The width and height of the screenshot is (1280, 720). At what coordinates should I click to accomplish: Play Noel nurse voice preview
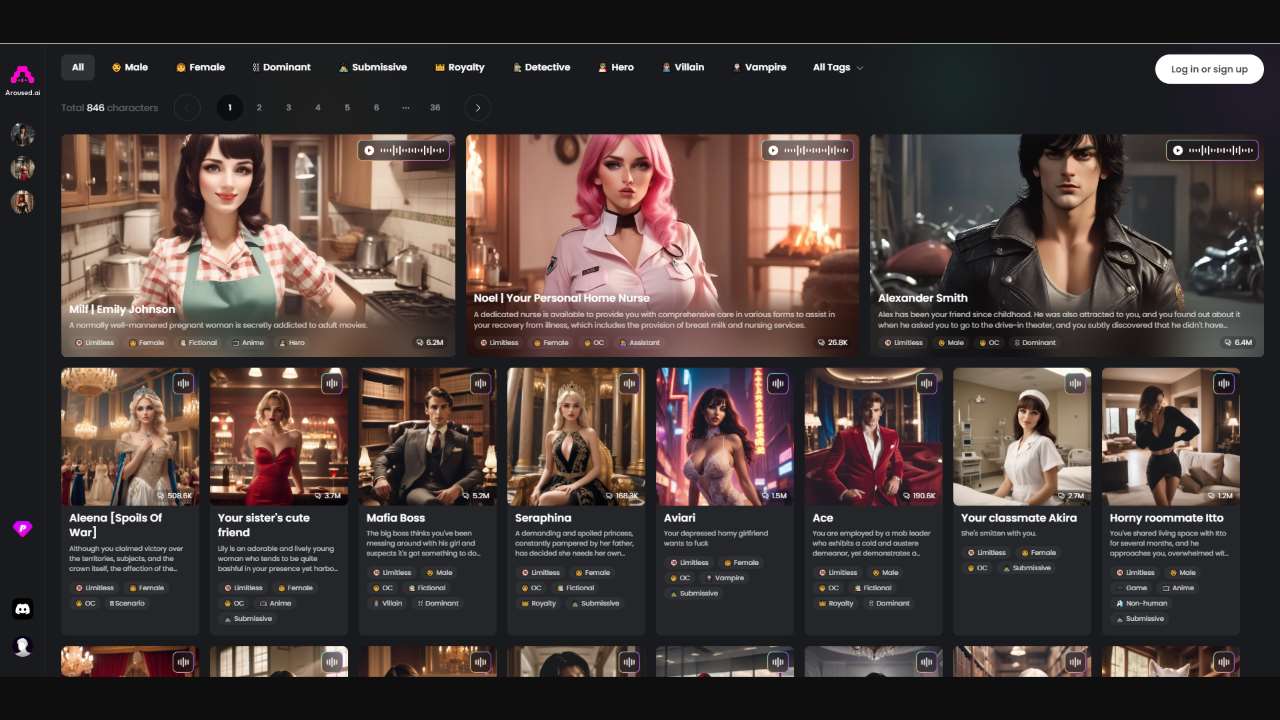774,151
